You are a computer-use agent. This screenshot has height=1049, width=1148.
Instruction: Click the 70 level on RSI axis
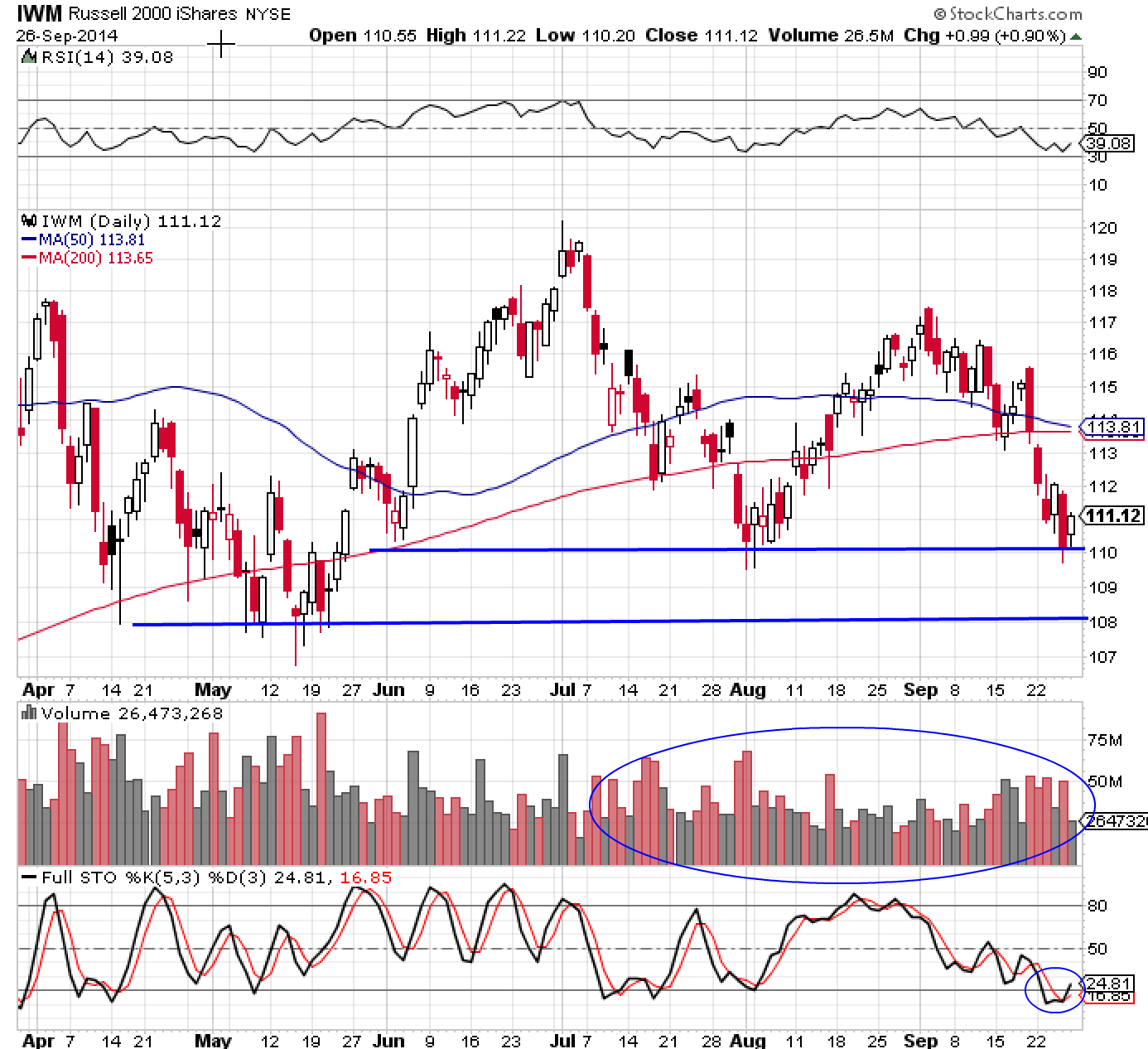1097,101
